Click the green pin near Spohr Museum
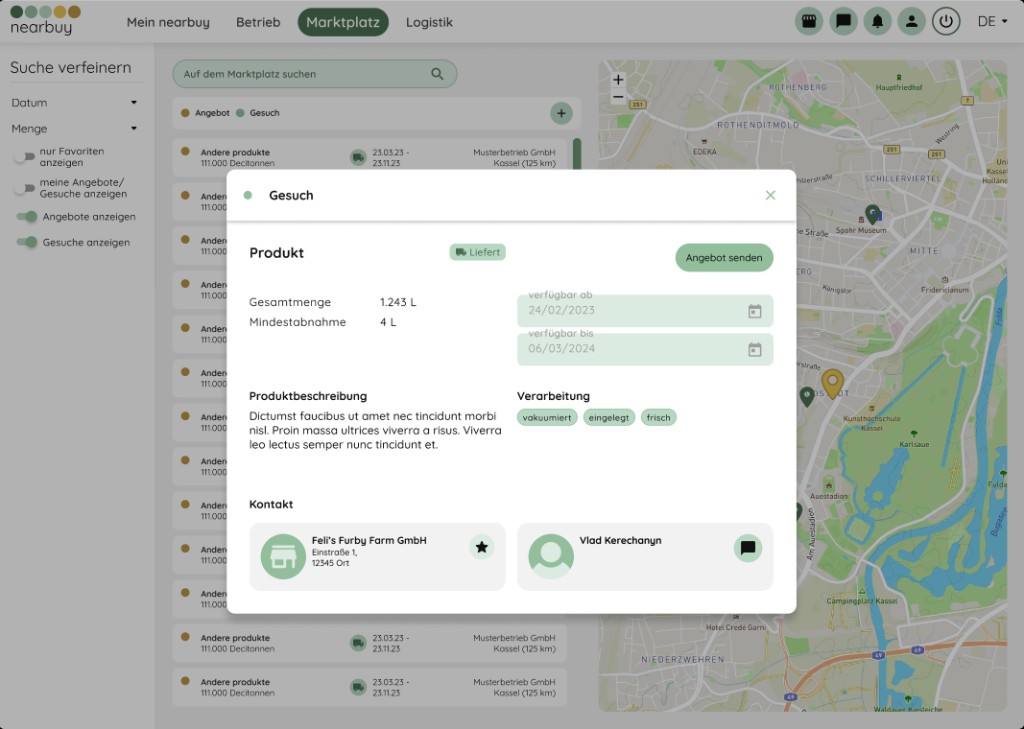1024x729 pixels. tap(872, 214)
